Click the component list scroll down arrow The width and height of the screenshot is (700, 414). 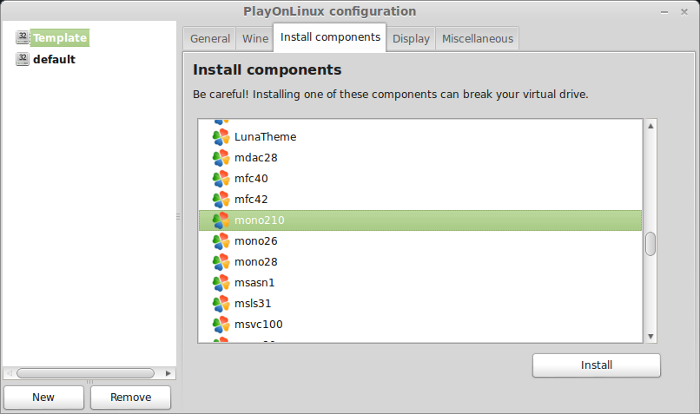pyautogui.click(x=650, y=336)
